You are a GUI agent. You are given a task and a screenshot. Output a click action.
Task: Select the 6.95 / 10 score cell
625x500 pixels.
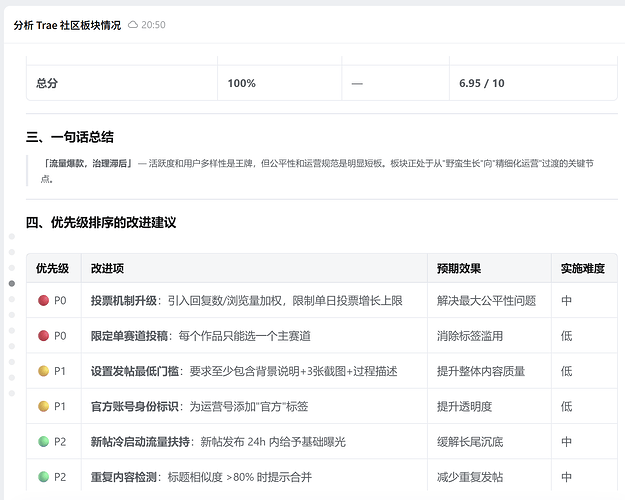pyautogui.click(x=533, y=83)
